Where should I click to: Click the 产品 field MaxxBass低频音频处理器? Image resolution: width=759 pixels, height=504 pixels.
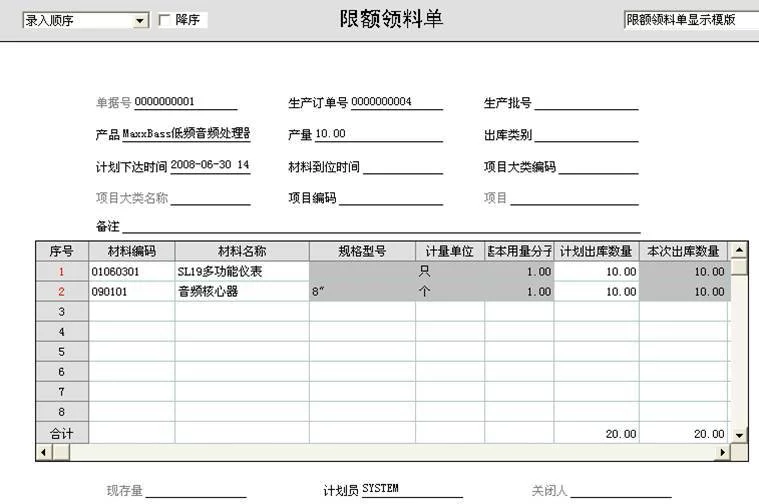click(x=186, y=133)
